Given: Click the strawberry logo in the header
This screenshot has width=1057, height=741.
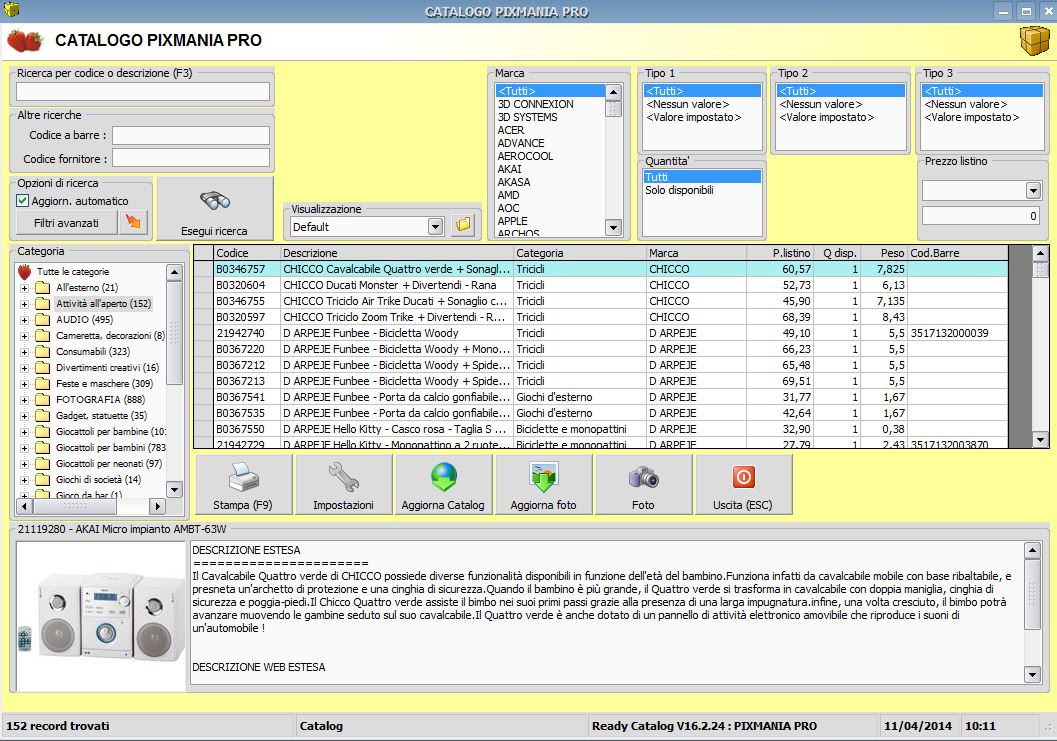Looking at the screenshot, I should coord(25,40).
